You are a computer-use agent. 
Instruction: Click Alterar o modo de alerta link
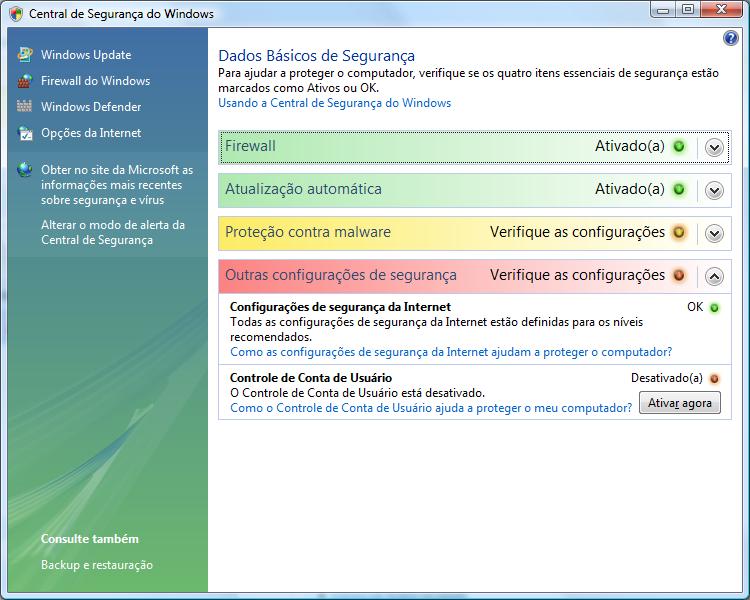[x=113, y=232]
